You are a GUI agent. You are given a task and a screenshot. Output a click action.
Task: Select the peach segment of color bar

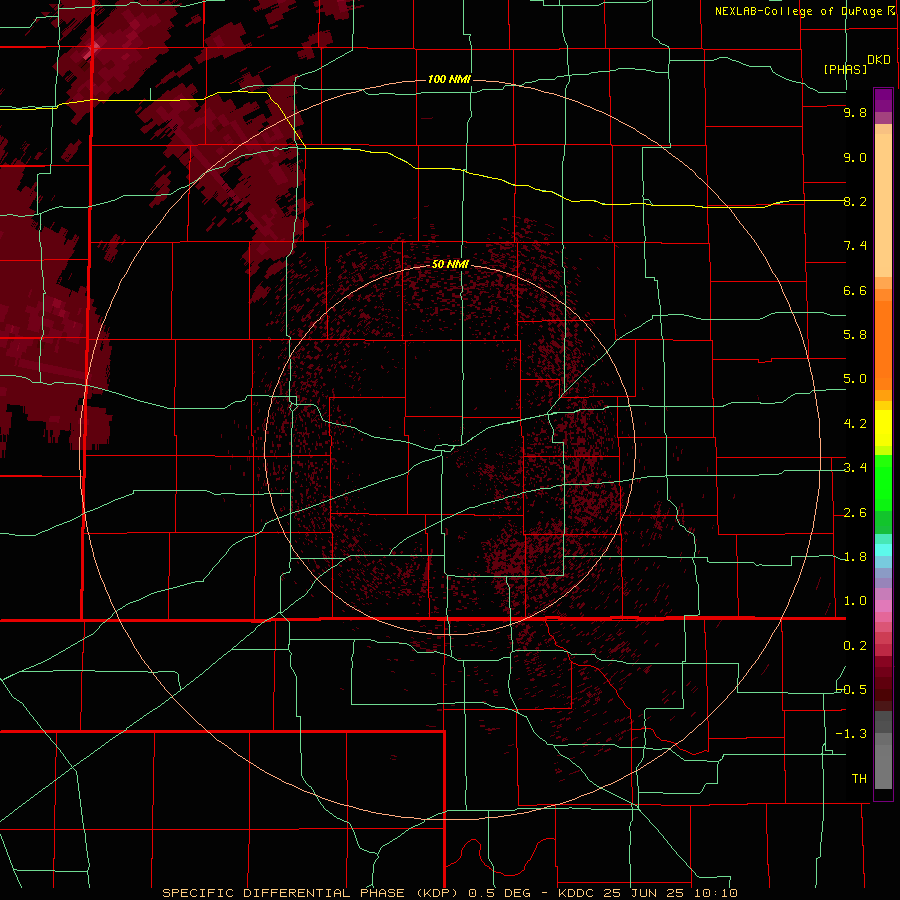(883, 205)
